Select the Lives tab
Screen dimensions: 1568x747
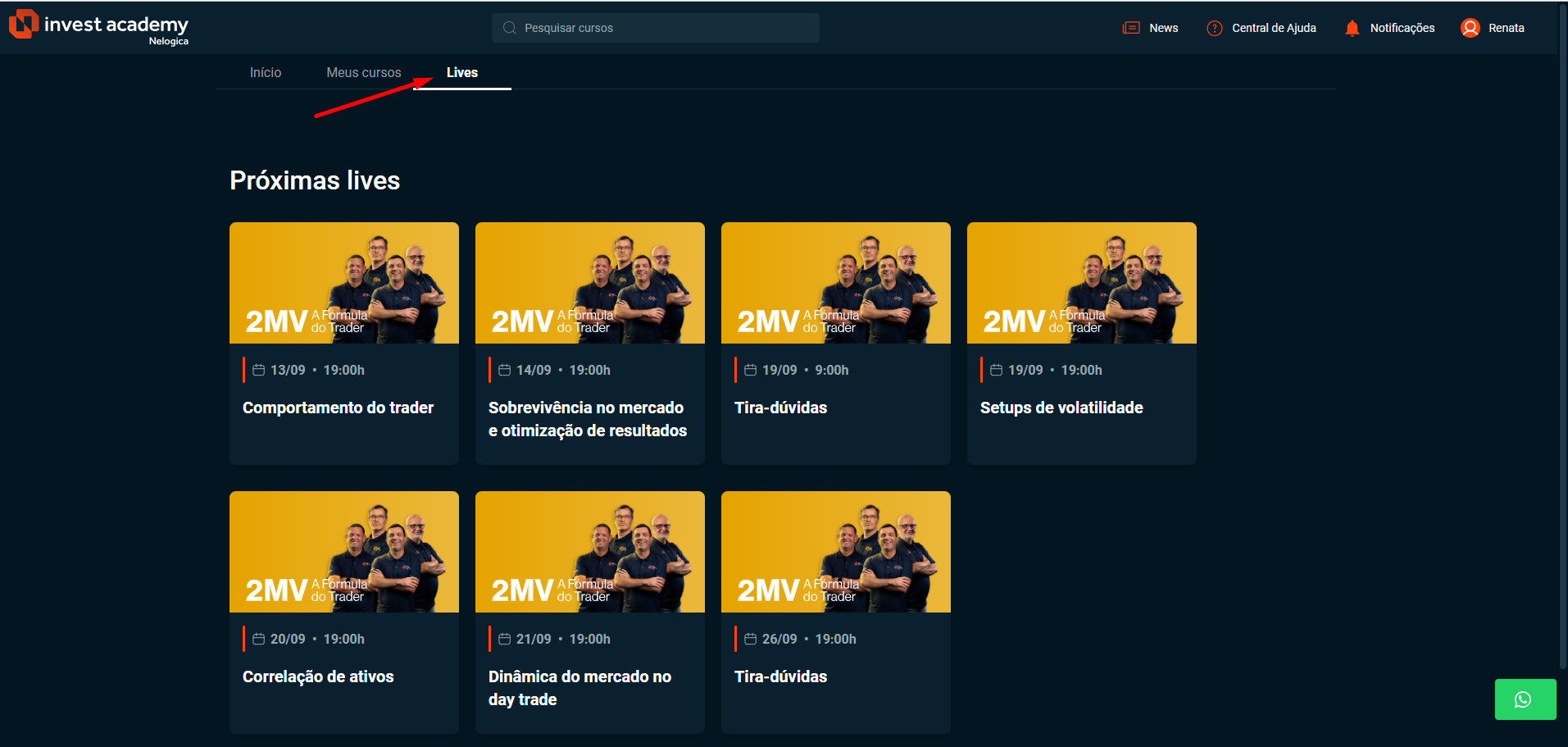(x=462, y=72)
